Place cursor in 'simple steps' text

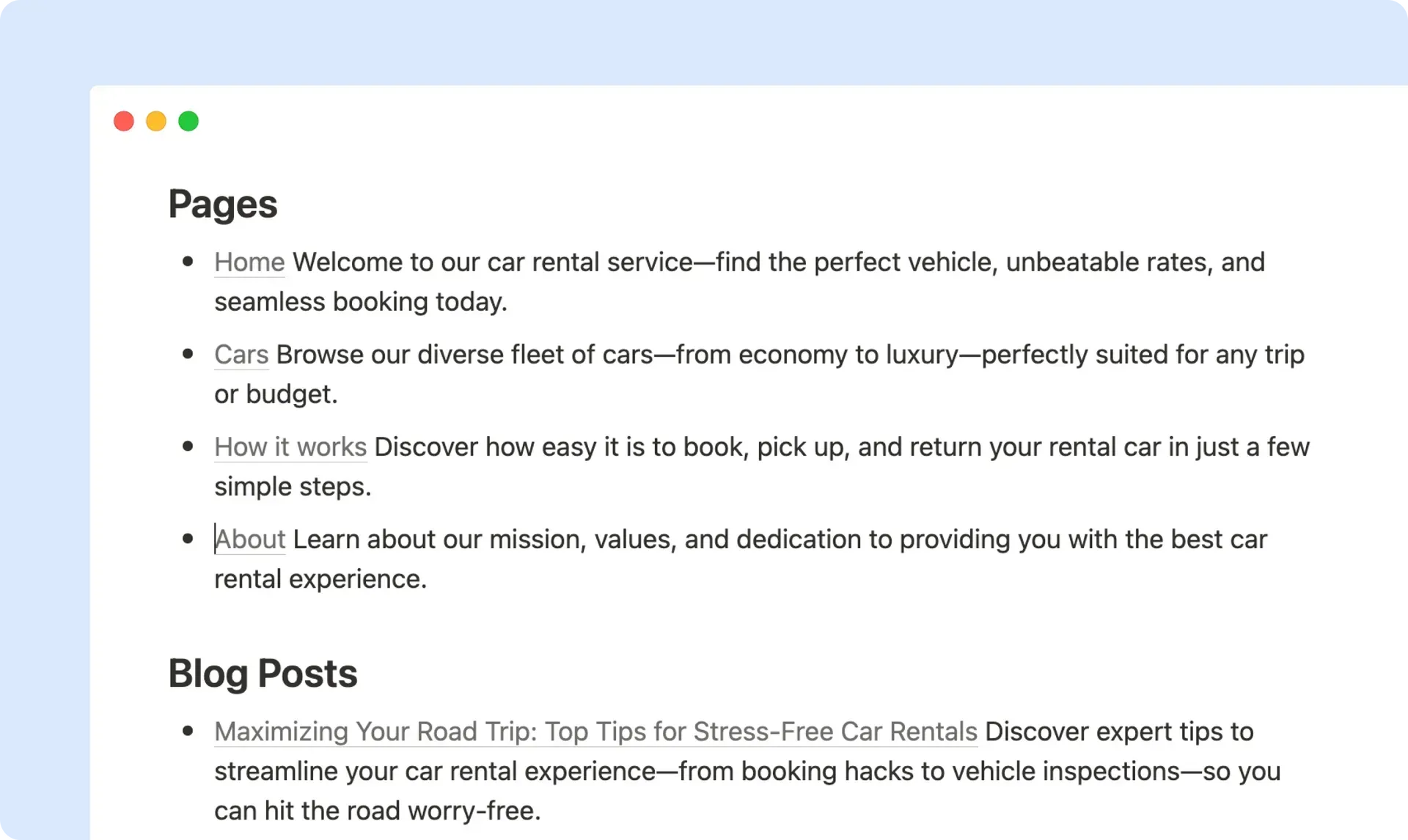(293, 487)
